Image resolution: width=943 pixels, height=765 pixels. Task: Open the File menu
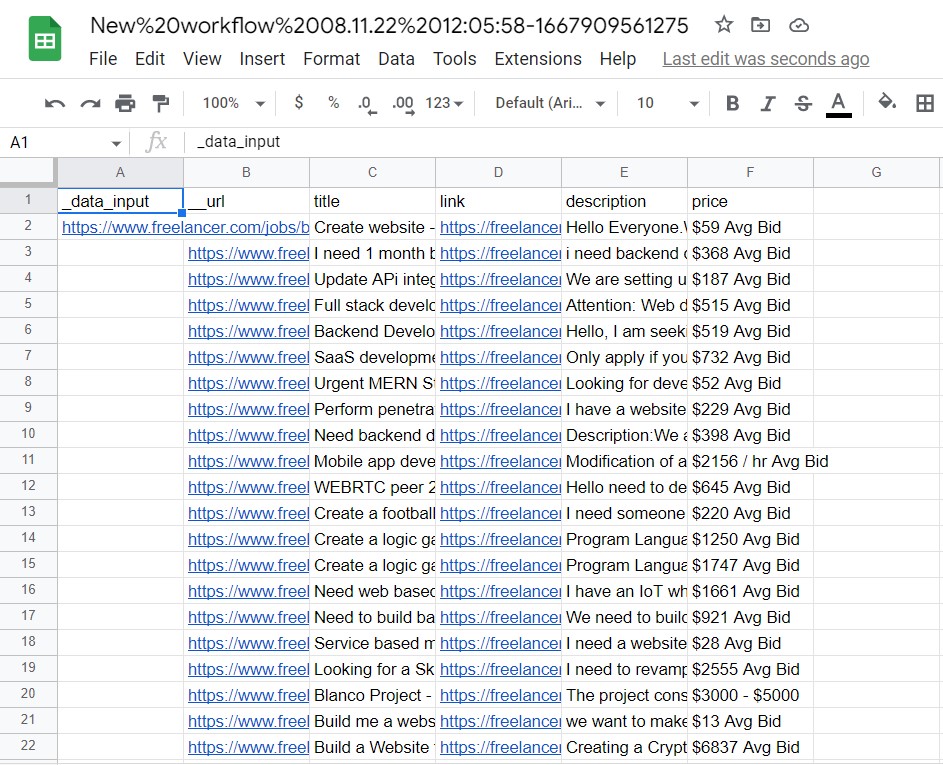(x=103, y=59)
